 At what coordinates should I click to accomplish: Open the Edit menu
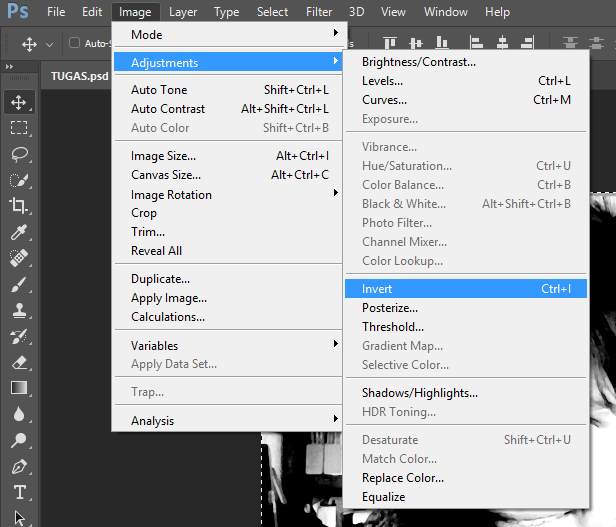pos(92,12)
